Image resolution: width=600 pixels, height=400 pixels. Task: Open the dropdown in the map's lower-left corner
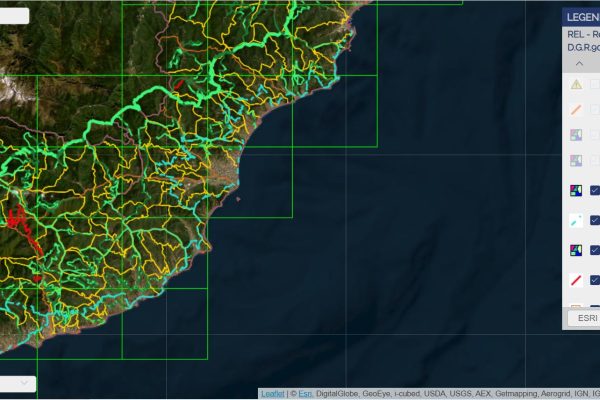pyautogui.click(x=18, y=384)
